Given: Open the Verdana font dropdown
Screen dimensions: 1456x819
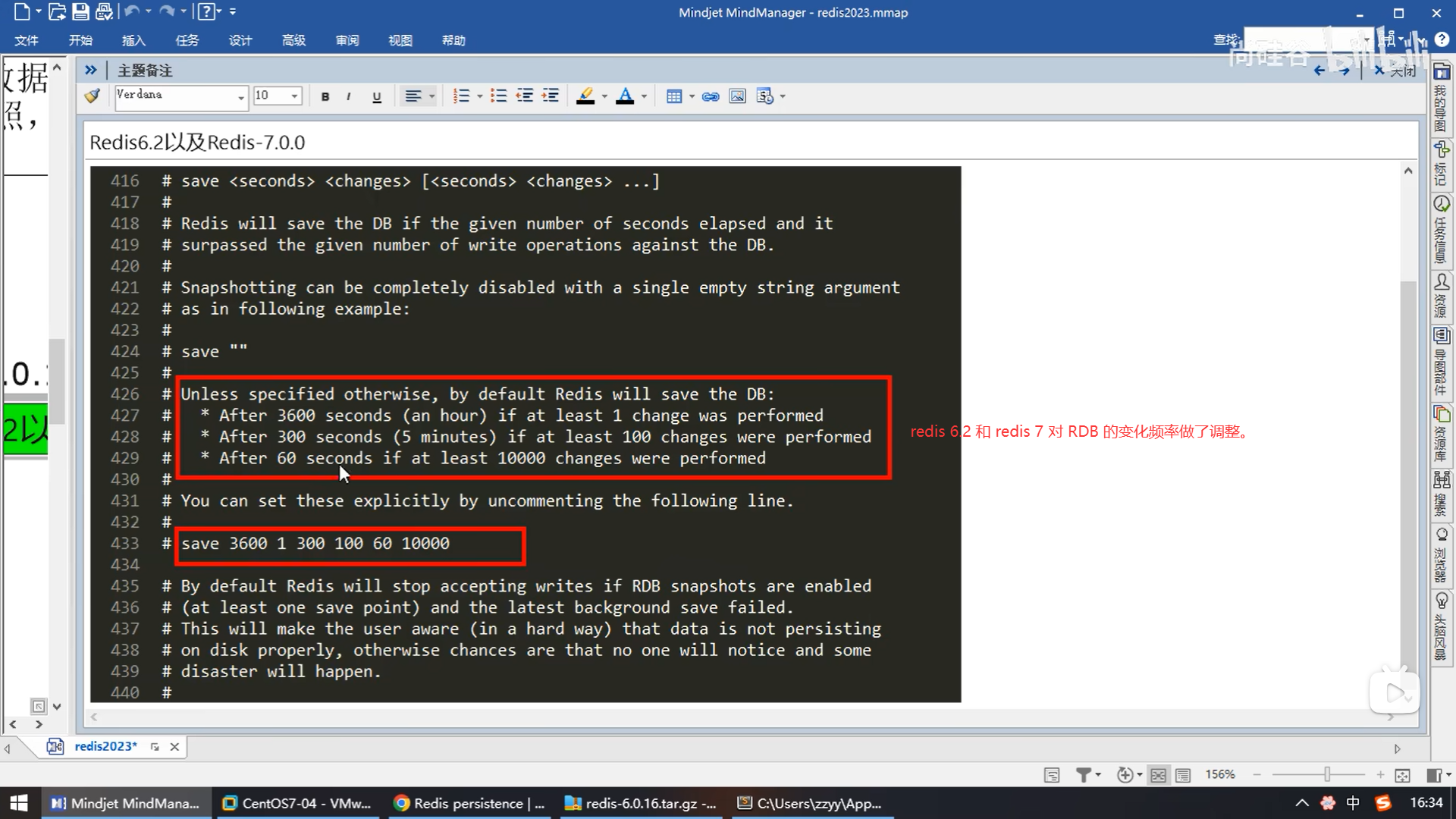Looking at the screenshot, I should tap(241, 97).
